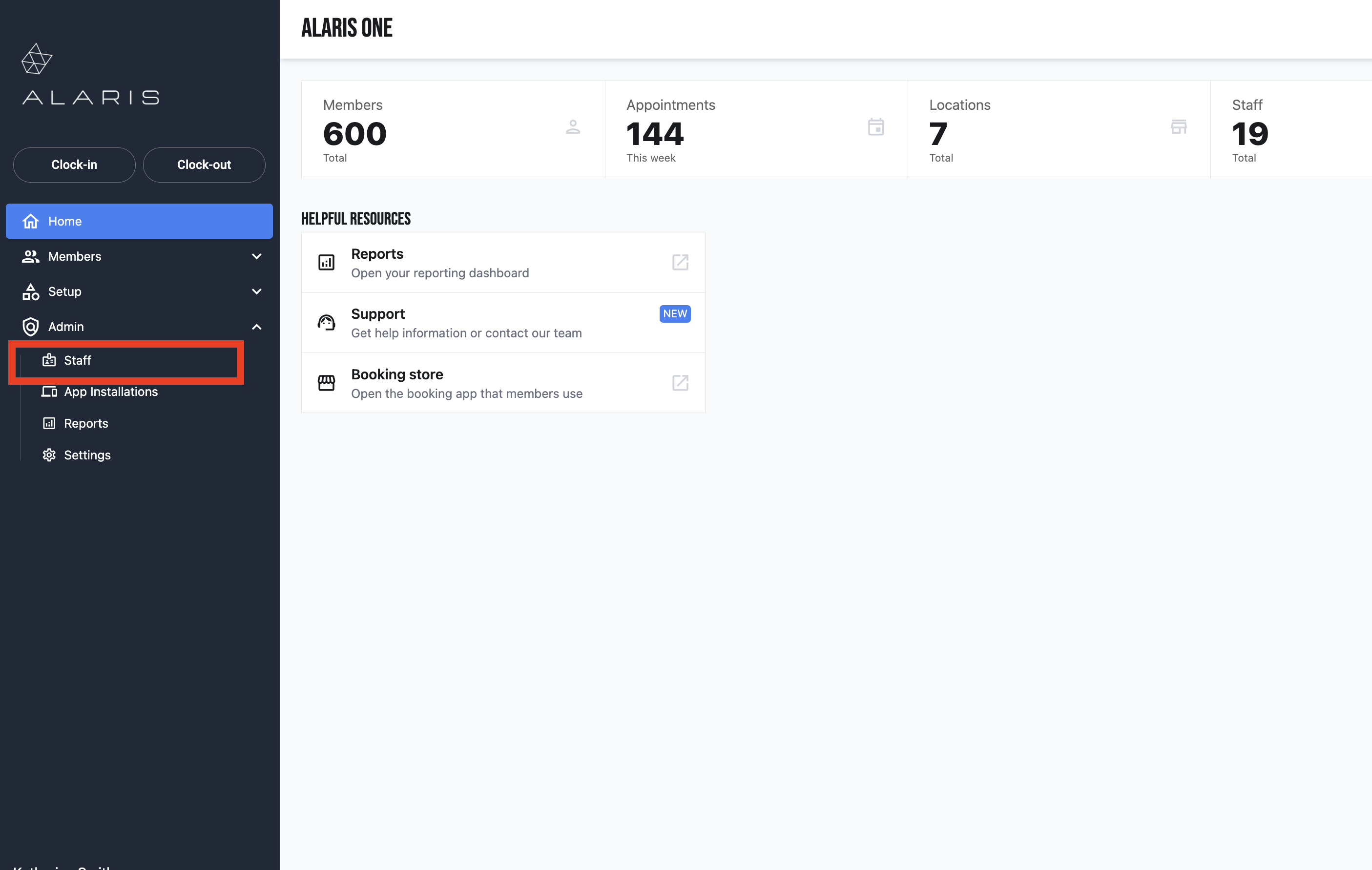
Task: Collapse the Admin sidebar section
Action: click(x=256, y=327)
